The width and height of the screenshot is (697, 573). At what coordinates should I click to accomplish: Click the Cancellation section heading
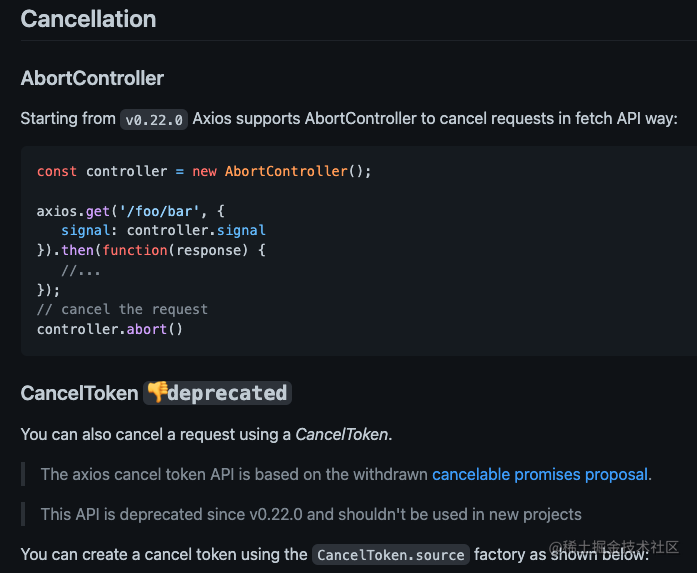click(88, 19)
